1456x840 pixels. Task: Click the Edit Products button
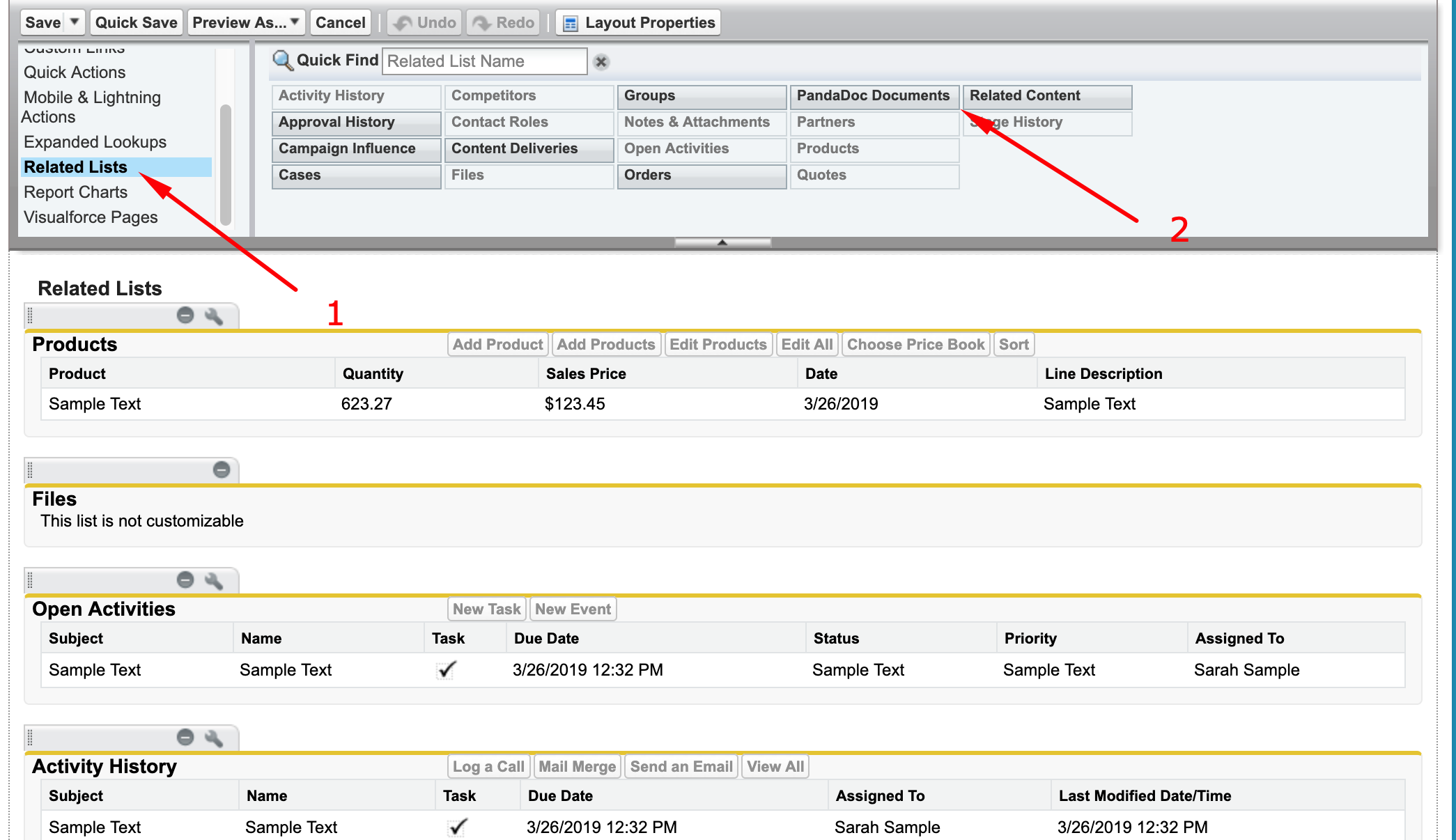coord(718,345)
